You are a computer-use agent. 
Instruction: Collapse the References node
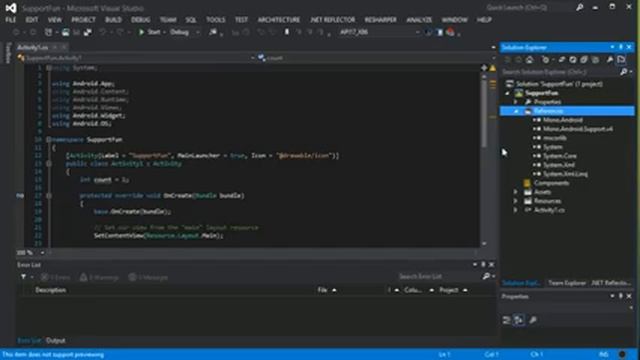[516, 111]
